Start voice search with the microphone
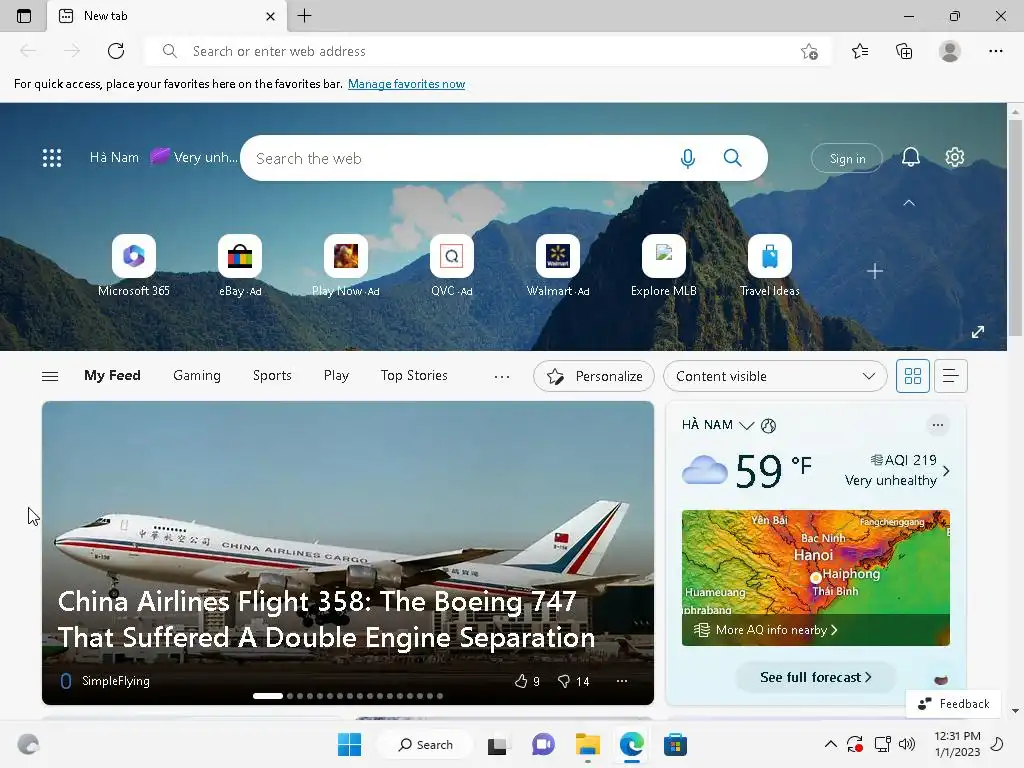The width and height of the screenshot is (1024, 768). pyautogui.click(x=687, y=158)
